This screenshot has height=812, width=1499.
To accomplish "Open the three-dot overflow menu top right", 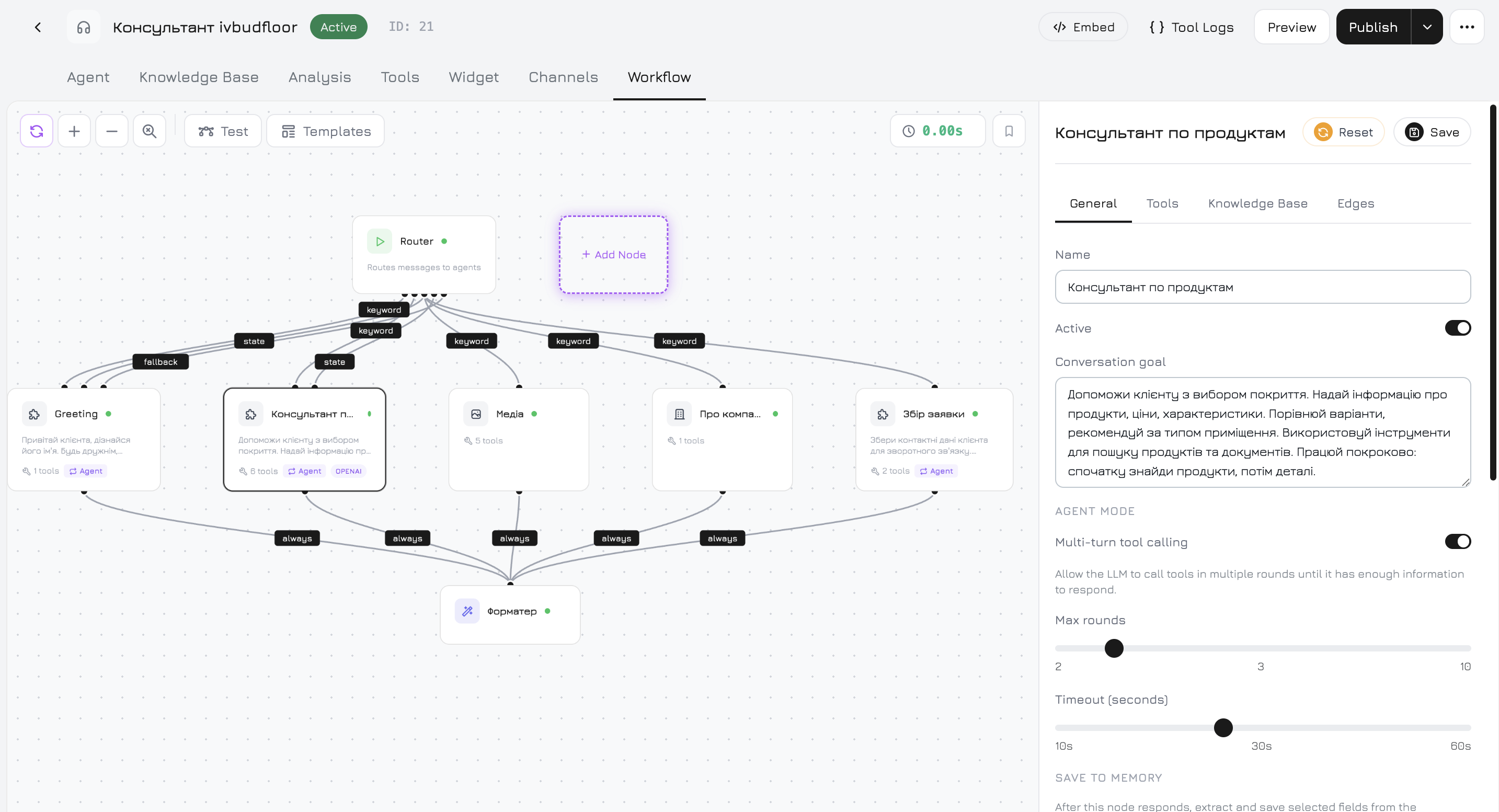I will point(1468,27).
